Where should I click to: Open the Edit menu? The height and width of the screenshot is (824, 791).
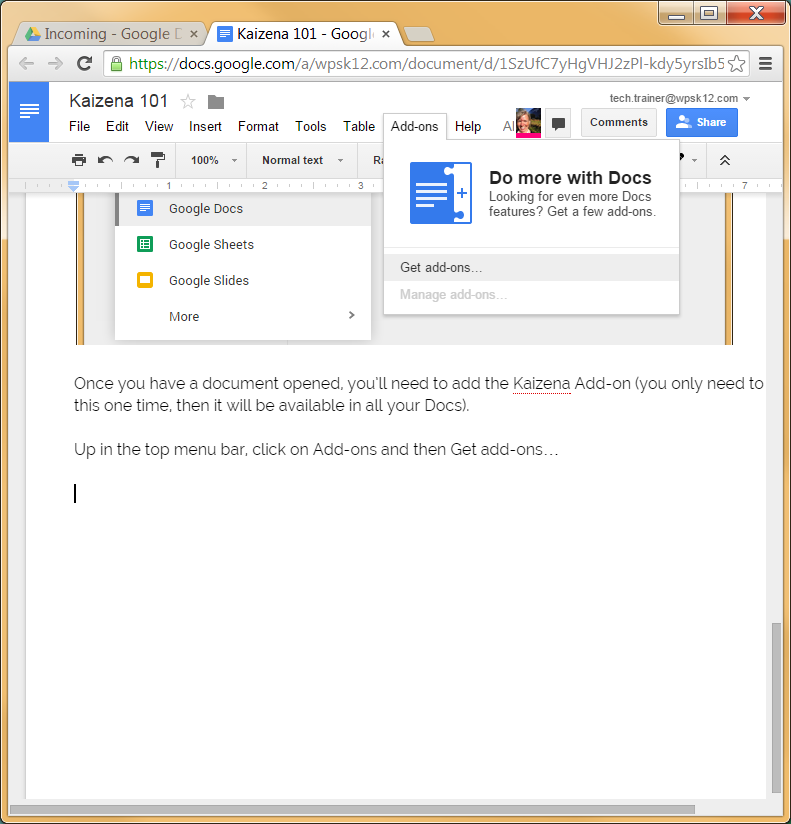point(117,127)
